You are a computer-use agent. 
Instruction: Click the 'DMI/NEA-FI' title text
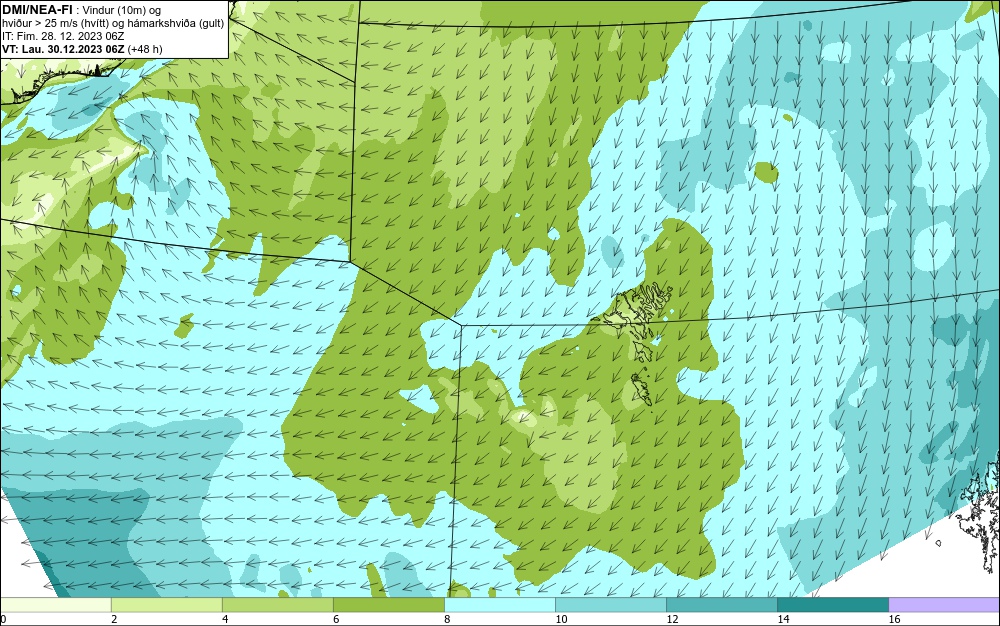click(37, 9)
